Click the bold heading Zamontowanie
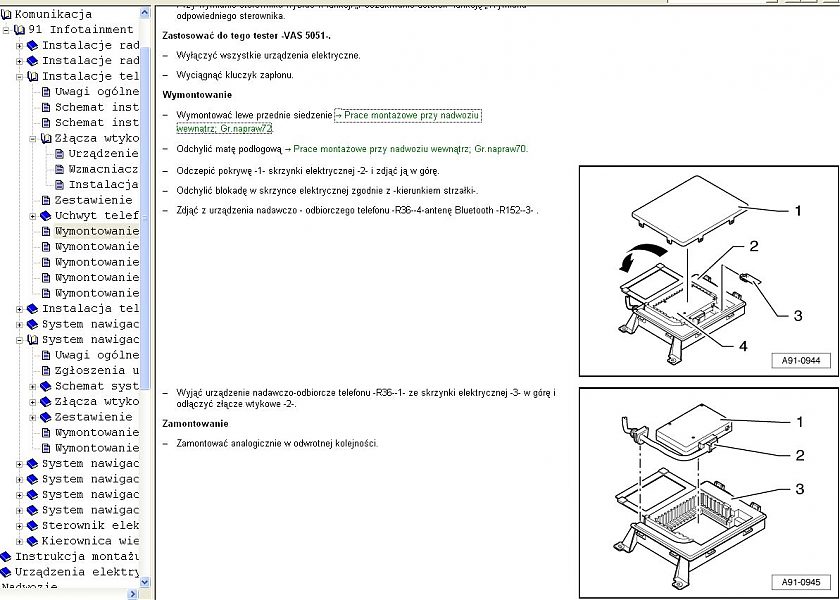 pos(195,424)
